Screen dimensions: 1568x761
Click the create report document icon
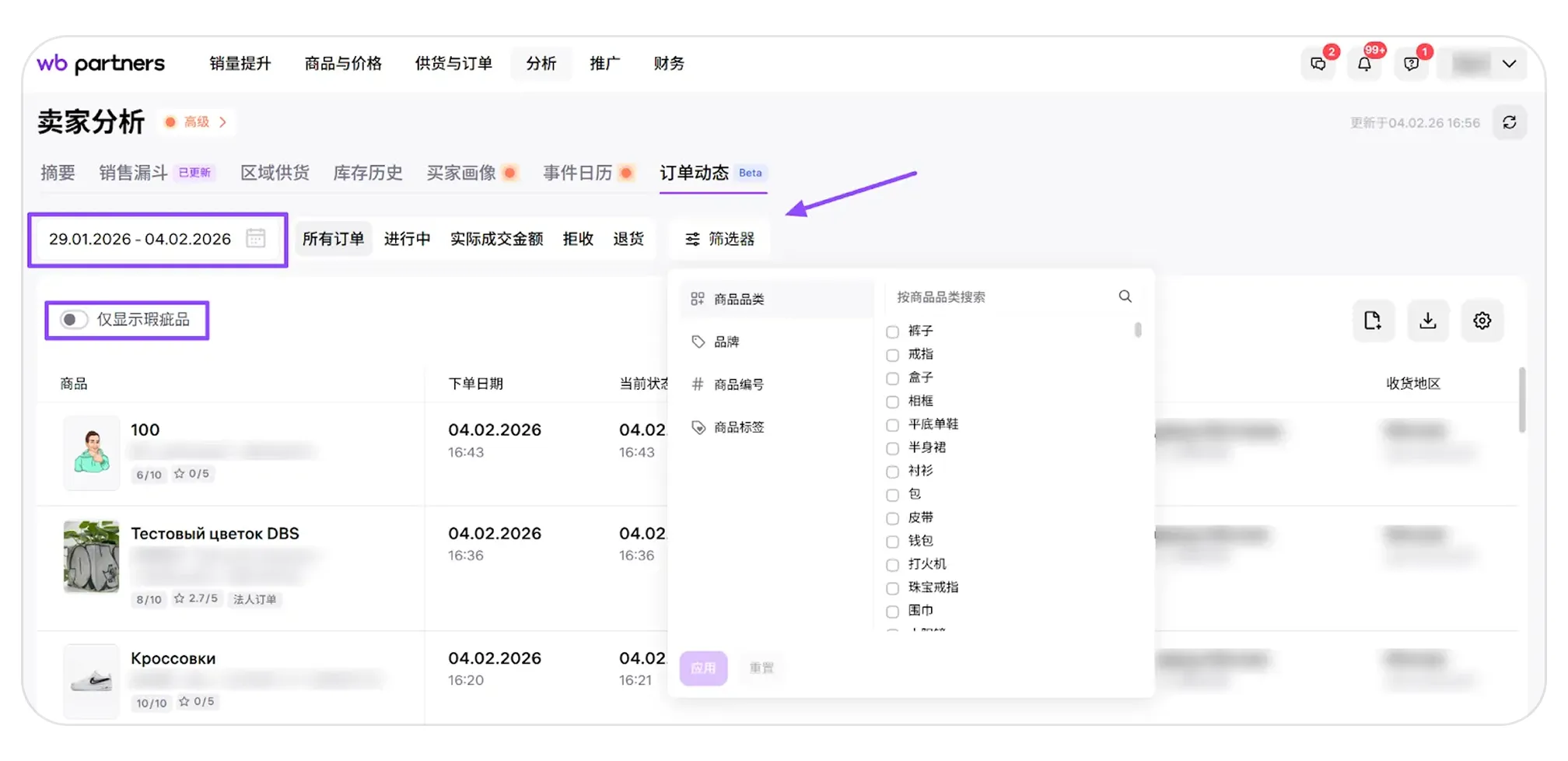coord(1373,321)
